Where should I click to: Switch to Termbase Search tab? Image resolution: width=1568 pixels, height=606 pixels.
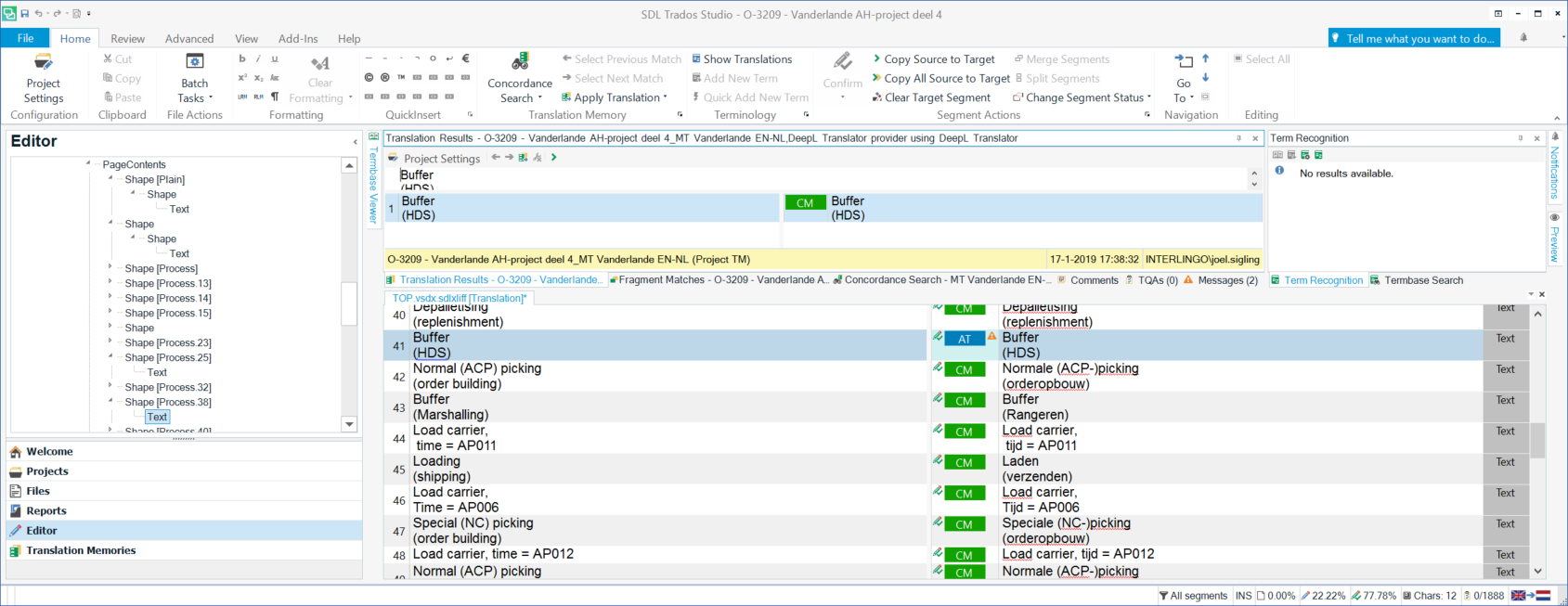pos(1417,280)
